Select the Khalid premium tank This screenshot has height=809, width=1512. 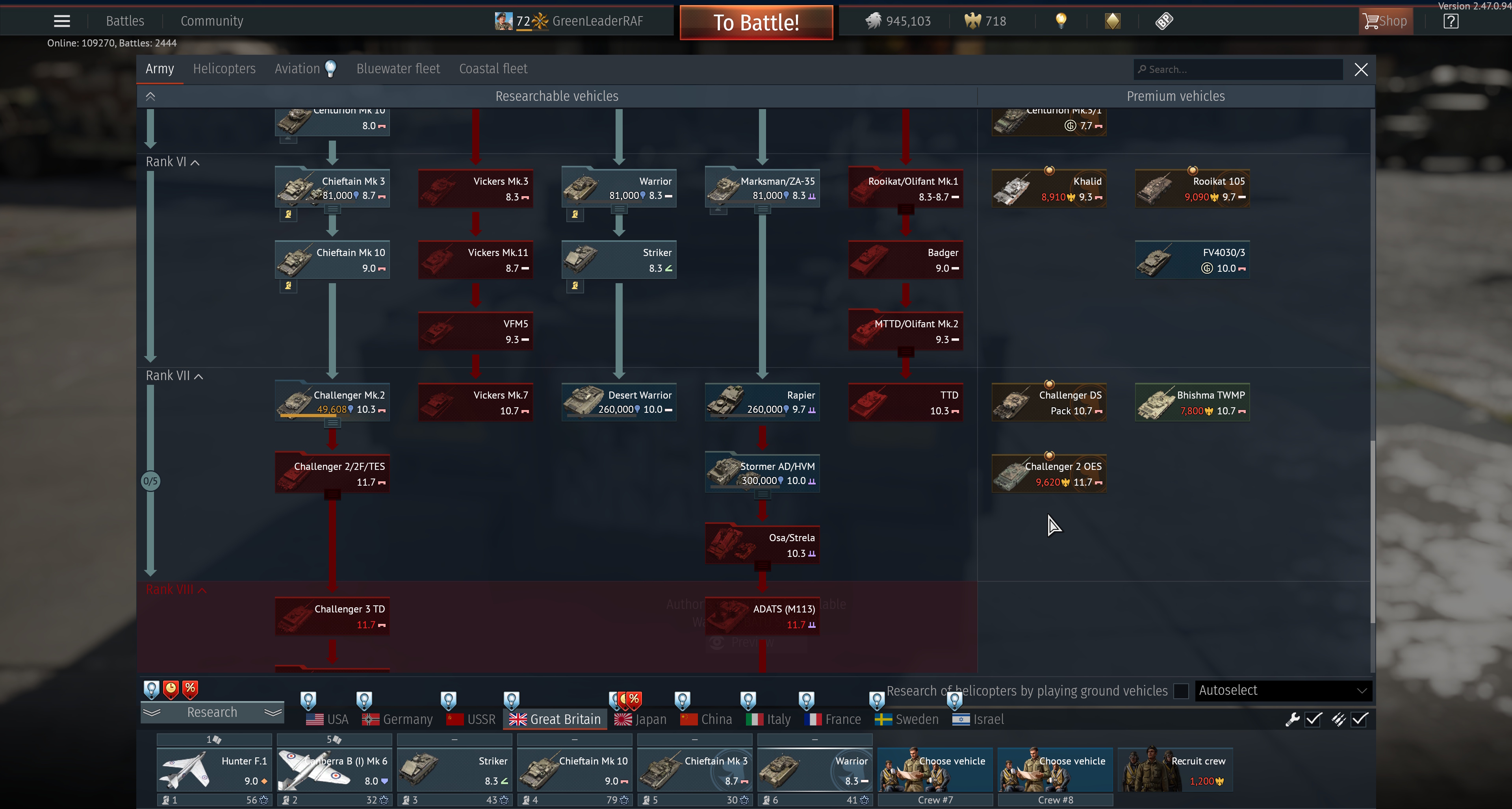1049,188
